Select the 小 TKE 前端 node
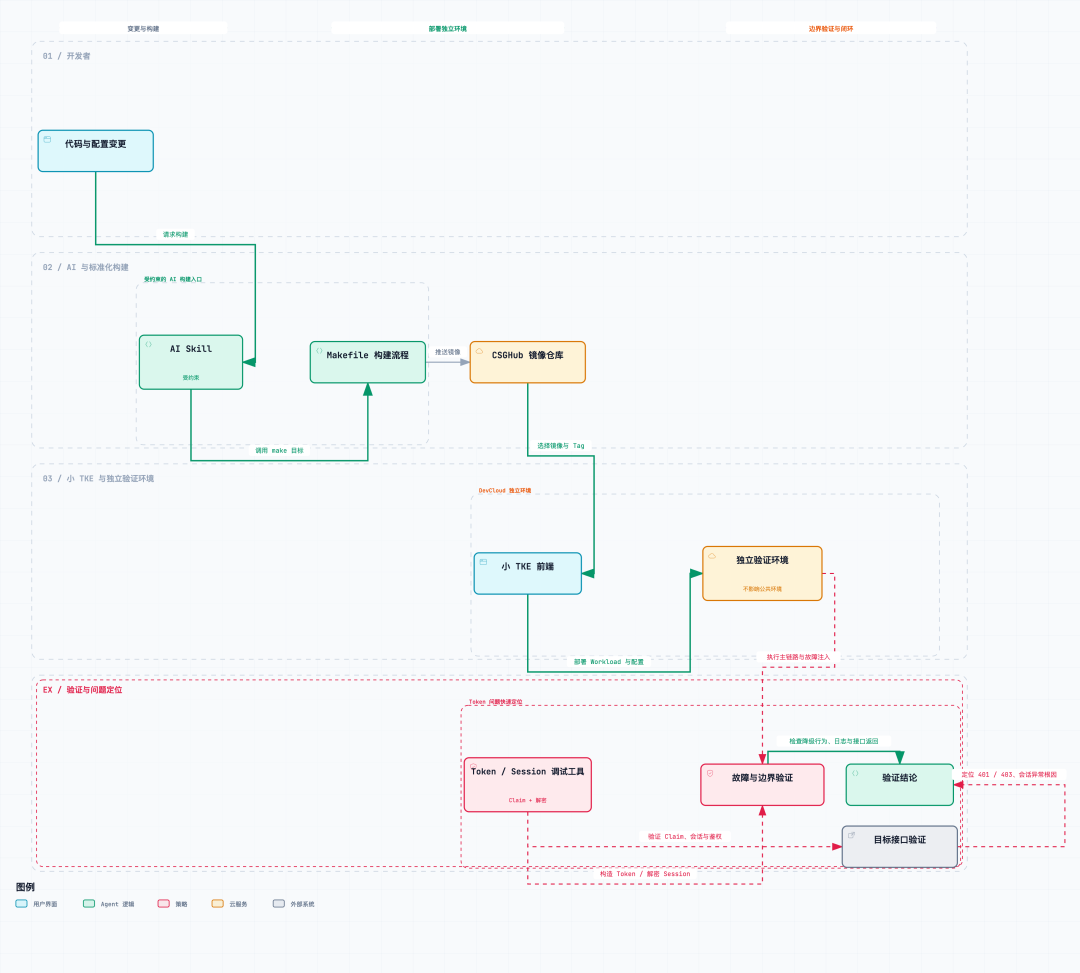 click(x=528, y=574)
